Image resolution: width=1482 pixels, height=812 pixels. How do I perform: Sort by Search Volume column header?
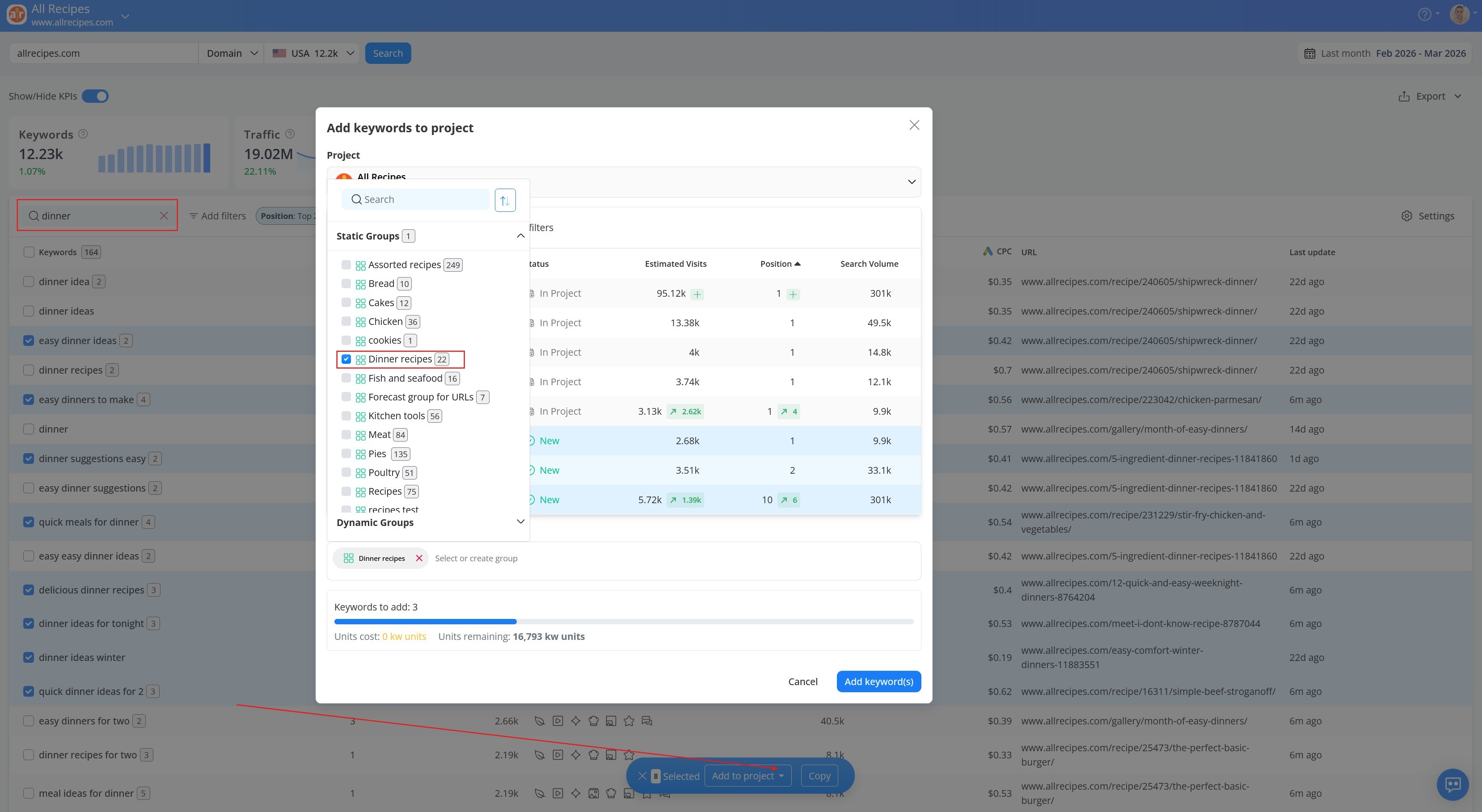(x=869, y=264)
